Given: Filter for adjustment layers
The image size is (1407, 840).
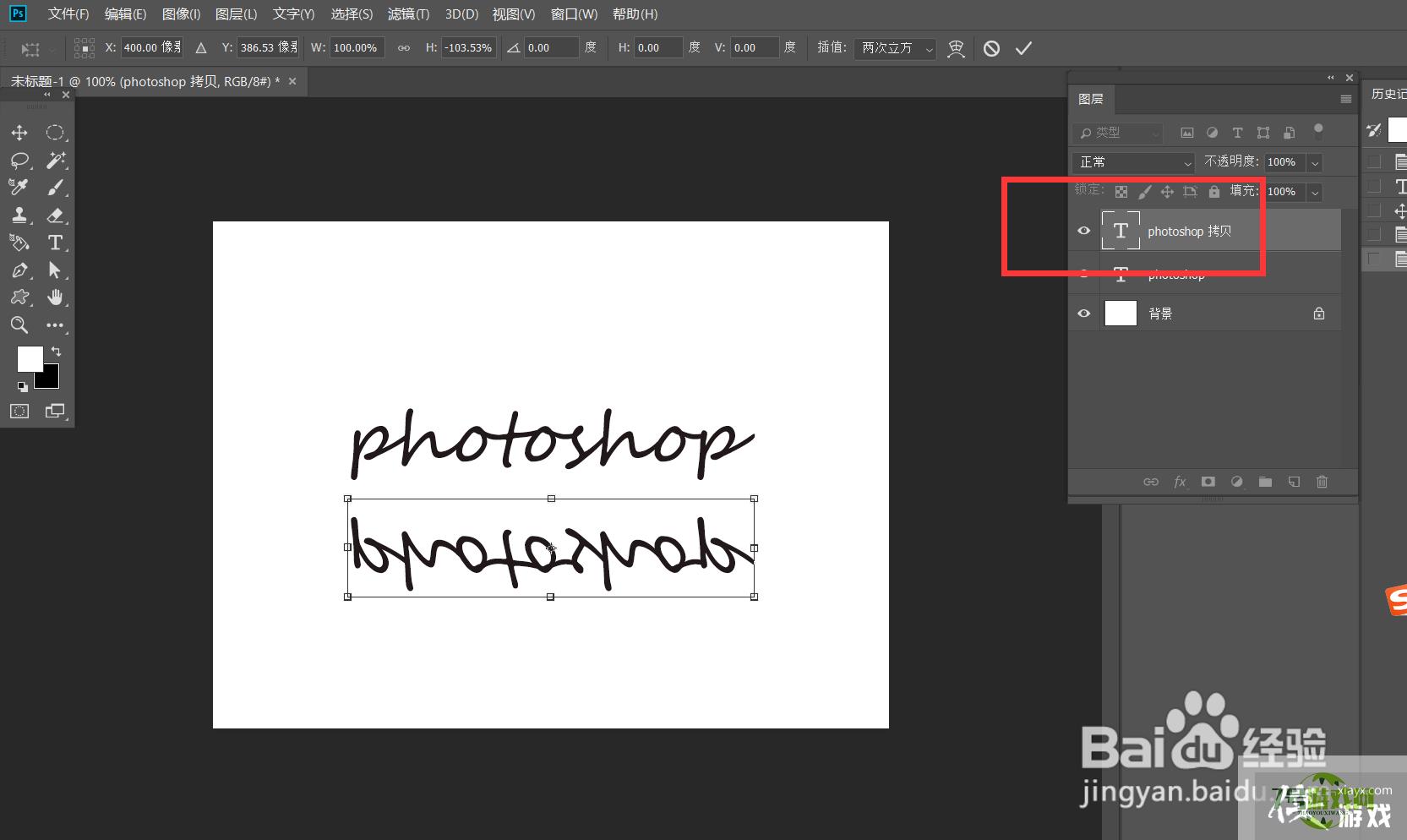Looking at the screenshot, I should pyautogui.click(x=1212, y=133).
